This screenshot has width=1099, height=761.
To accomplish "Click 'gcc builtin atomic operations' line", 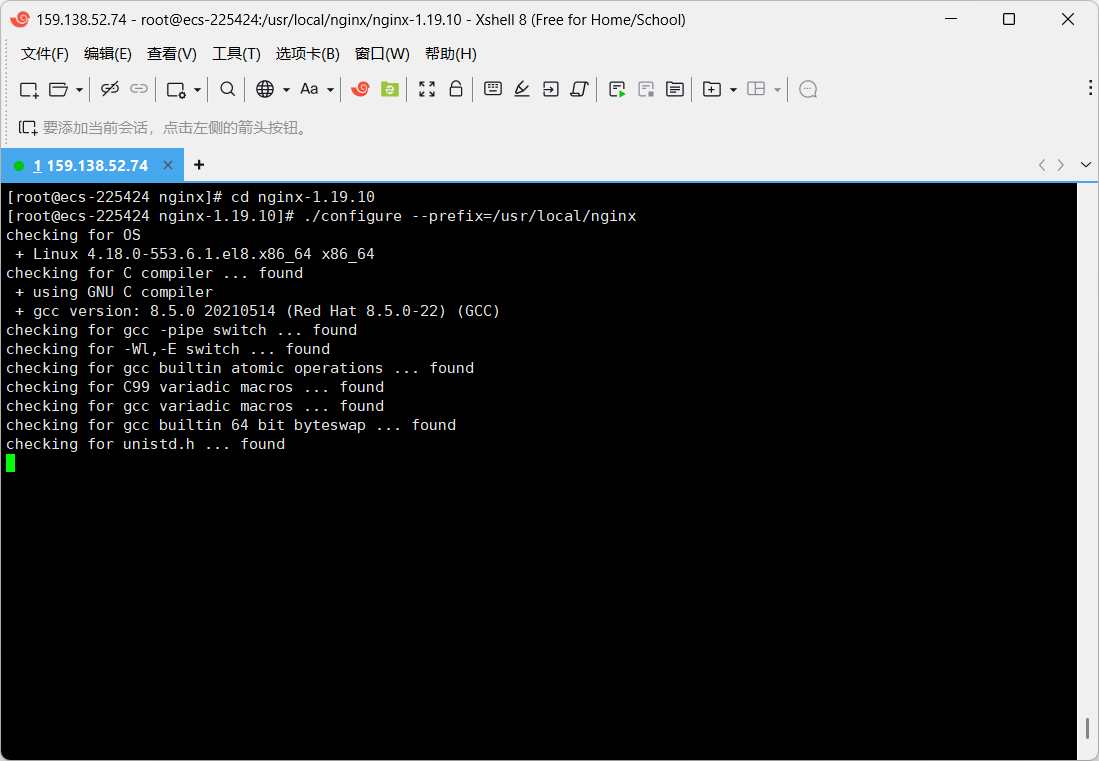I will coord(240,368).
